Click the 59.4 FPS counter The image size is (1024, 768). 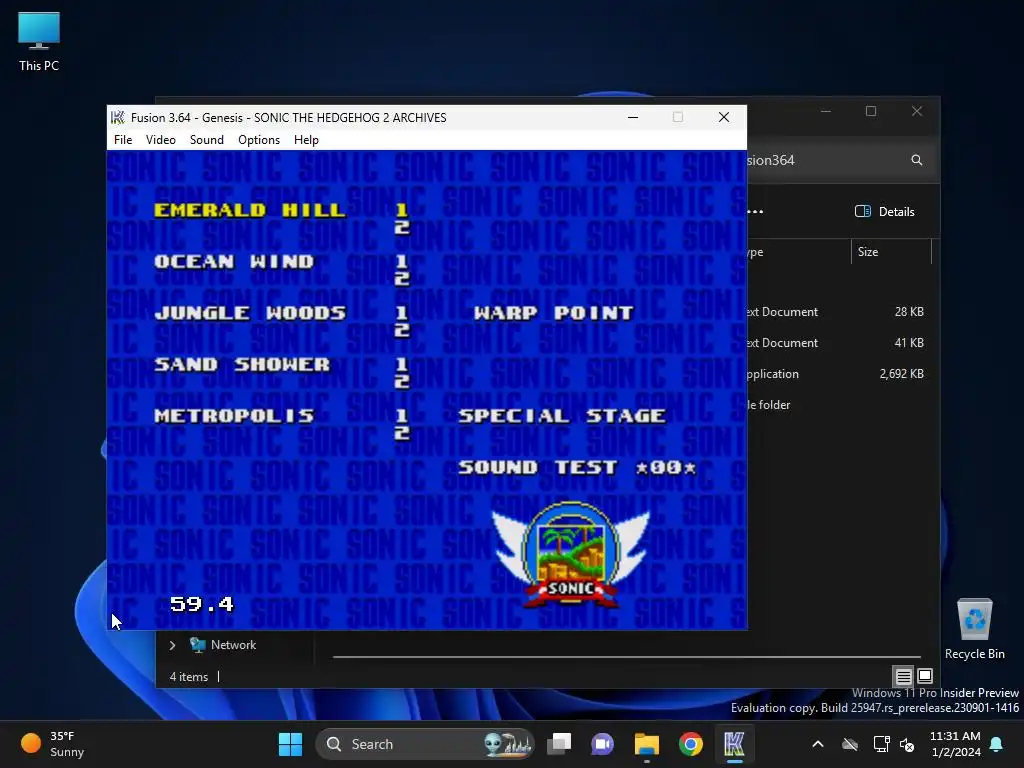(x=201, y=604)
